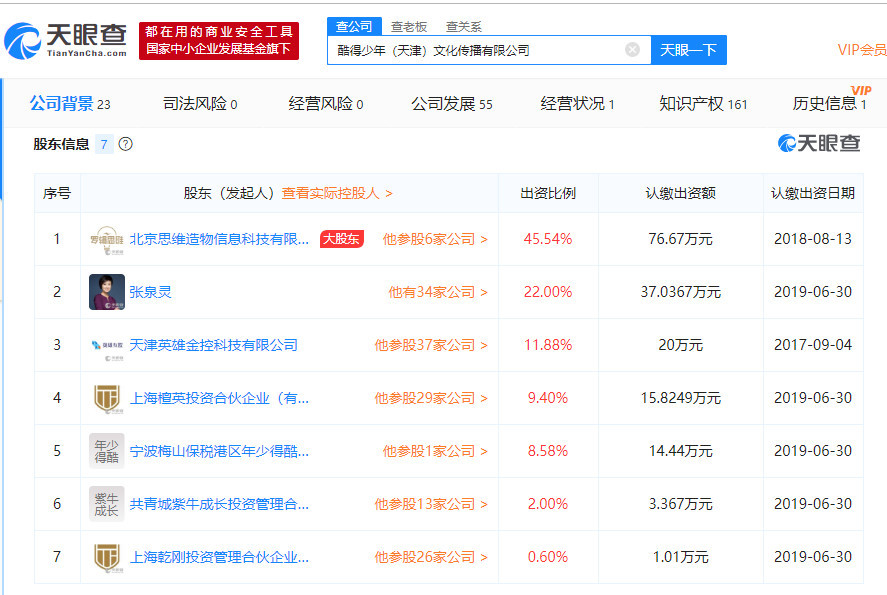Screen dimensions: 887x595
Task: Click the red 都在用的商业安全工具 banner
Action: 219,41
